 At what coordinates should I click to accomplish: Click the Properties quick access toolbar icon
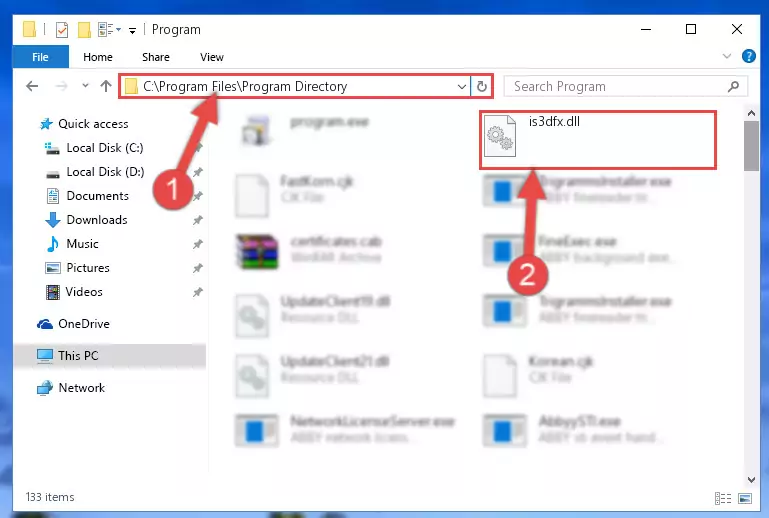(62, 30)
